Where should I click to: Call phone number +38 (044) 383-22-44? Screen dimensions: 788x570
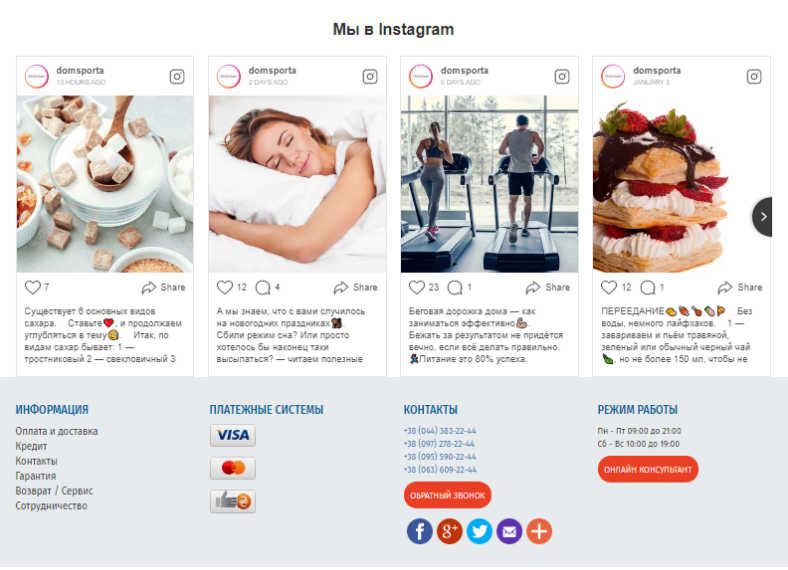[440, 431]
